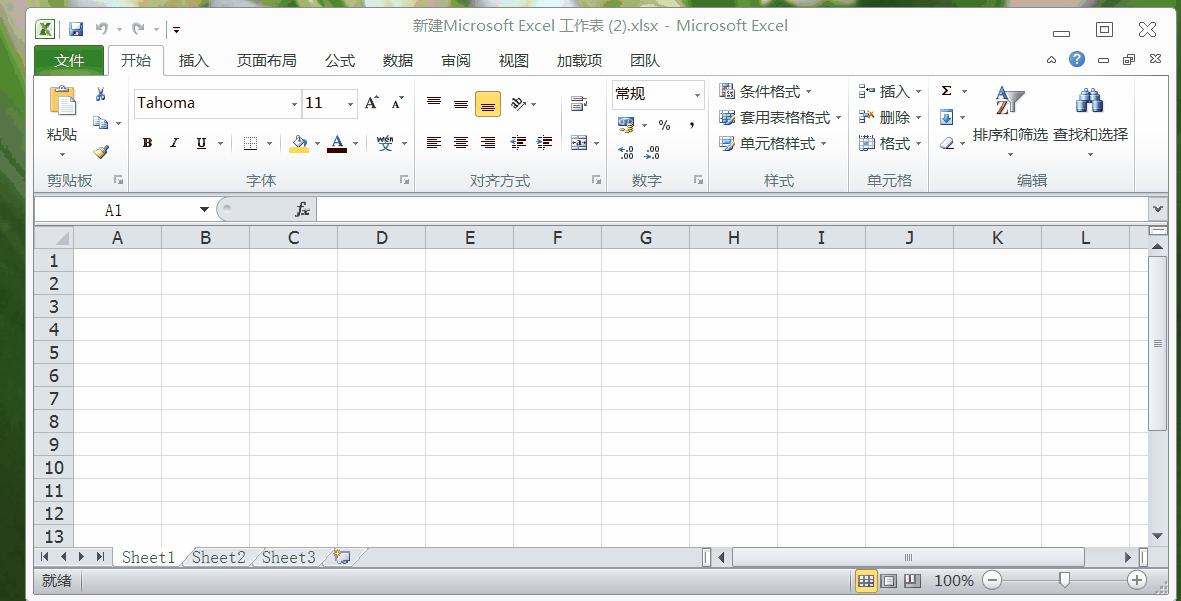This screenshot has width=1181, height=601.
Task: Click the 查找和选择 binoculars icon
Action: coord(1089,100)
